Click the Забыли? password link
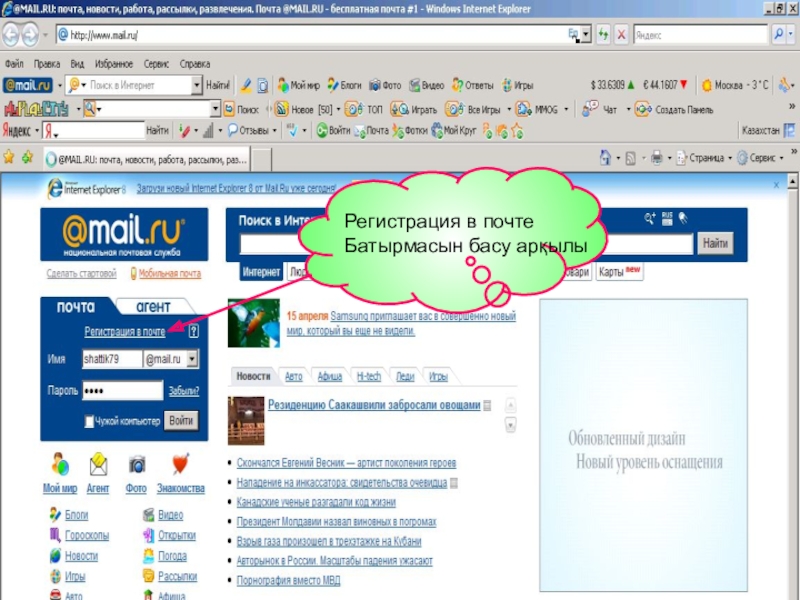The height and width of the screenshot is (600, 800). [184, 391]
